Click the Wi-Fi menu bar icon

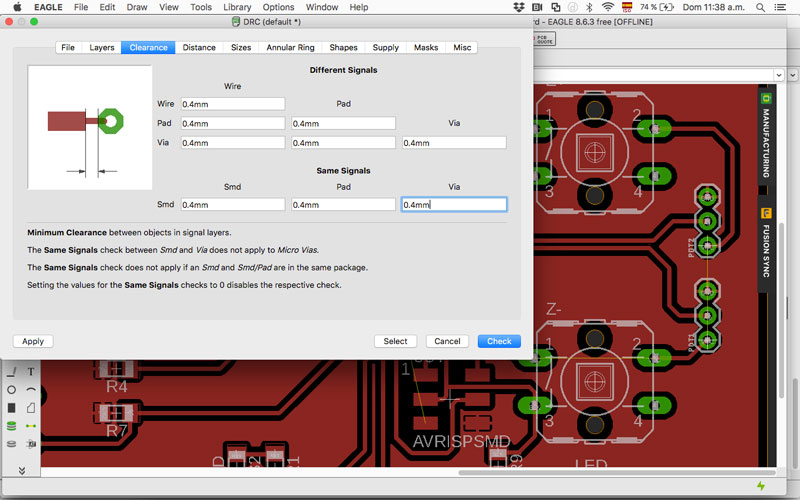(x=607, y=7)
